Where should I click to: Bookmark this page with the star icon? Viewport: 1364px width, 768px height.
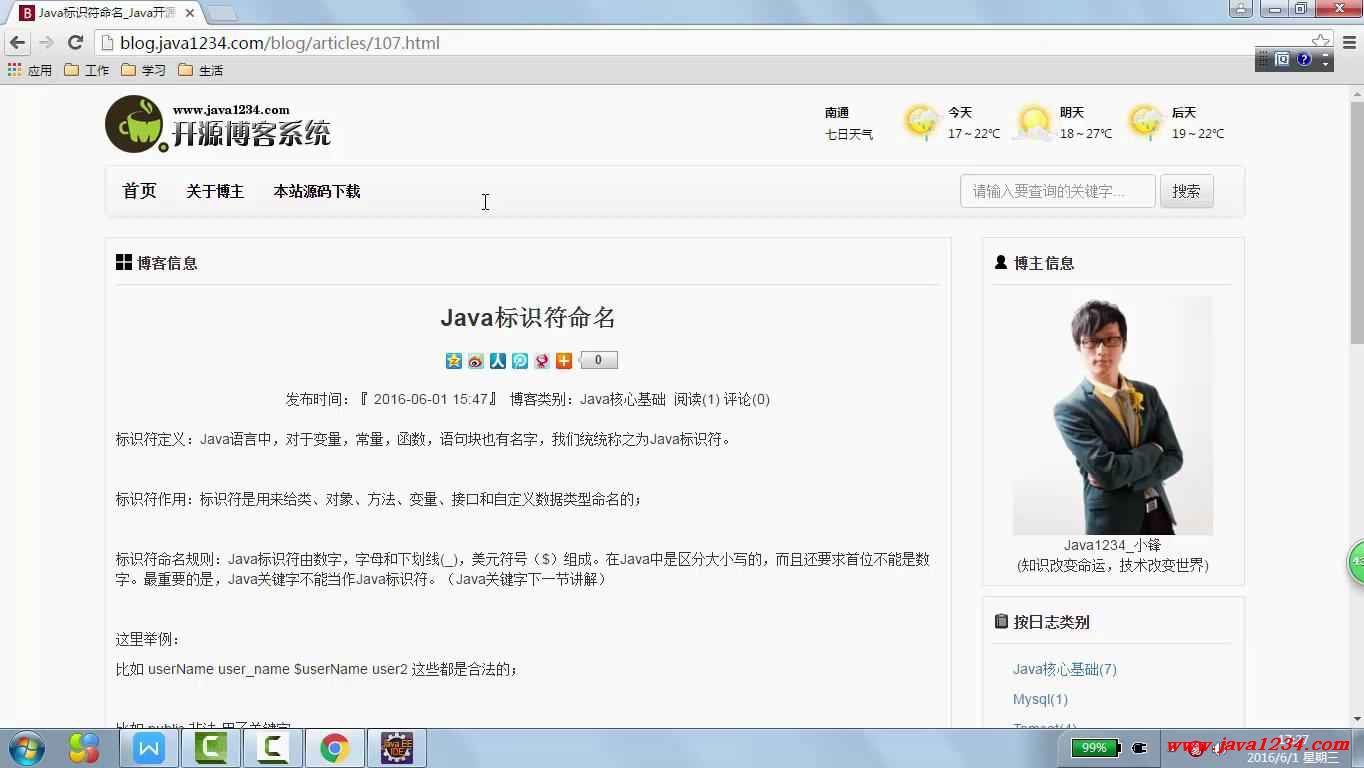pyautogui.click(x=1321, y=42)
